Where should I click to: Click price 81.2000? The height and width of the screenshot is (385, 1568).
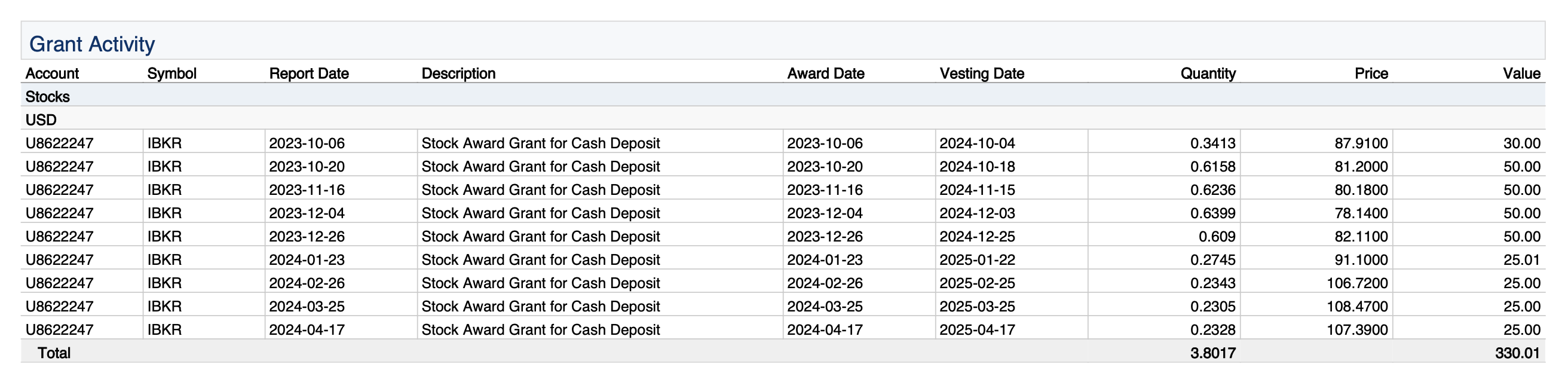[x=1361, y=166]
